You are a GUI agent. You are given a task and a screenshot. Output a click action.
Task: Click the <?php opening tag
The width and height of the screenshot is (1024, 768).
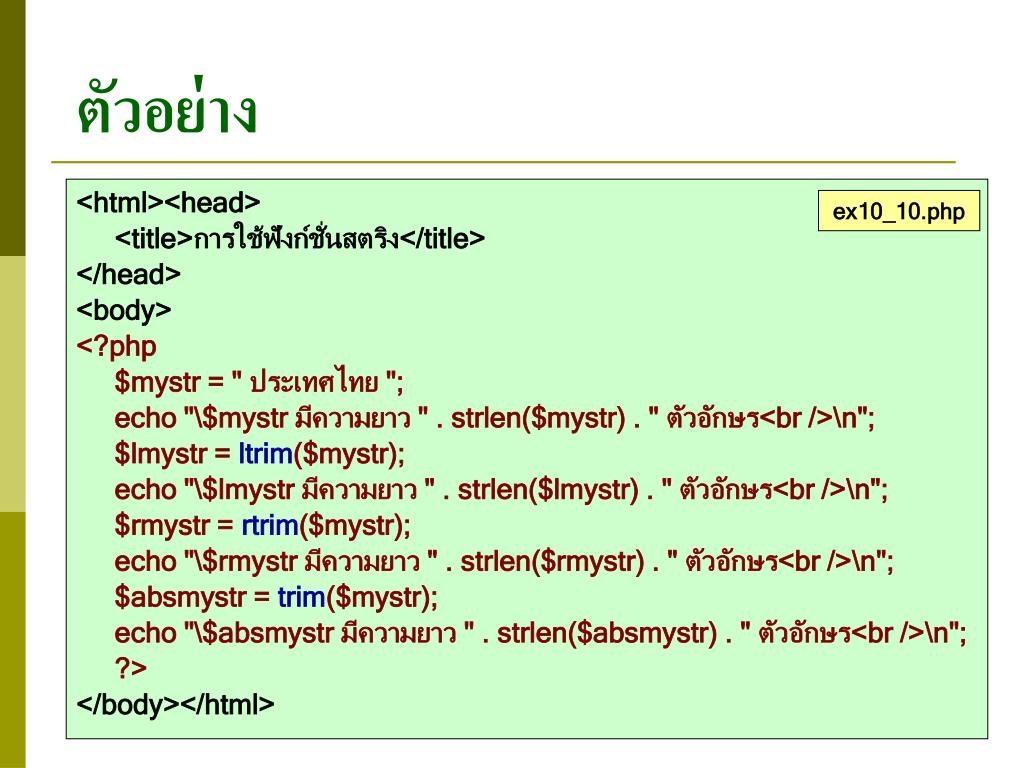[116, 346]
